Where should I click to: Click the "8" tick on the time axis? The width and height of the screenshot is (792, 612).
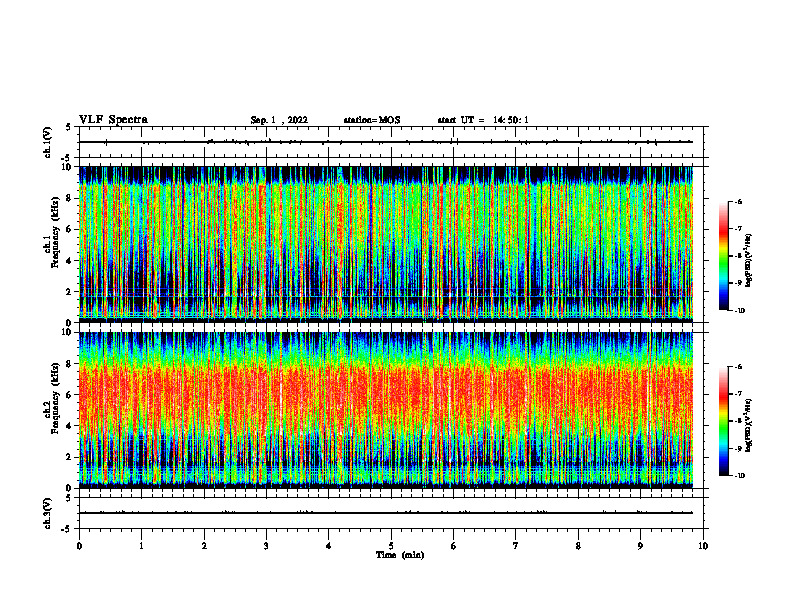click(578, 546)
